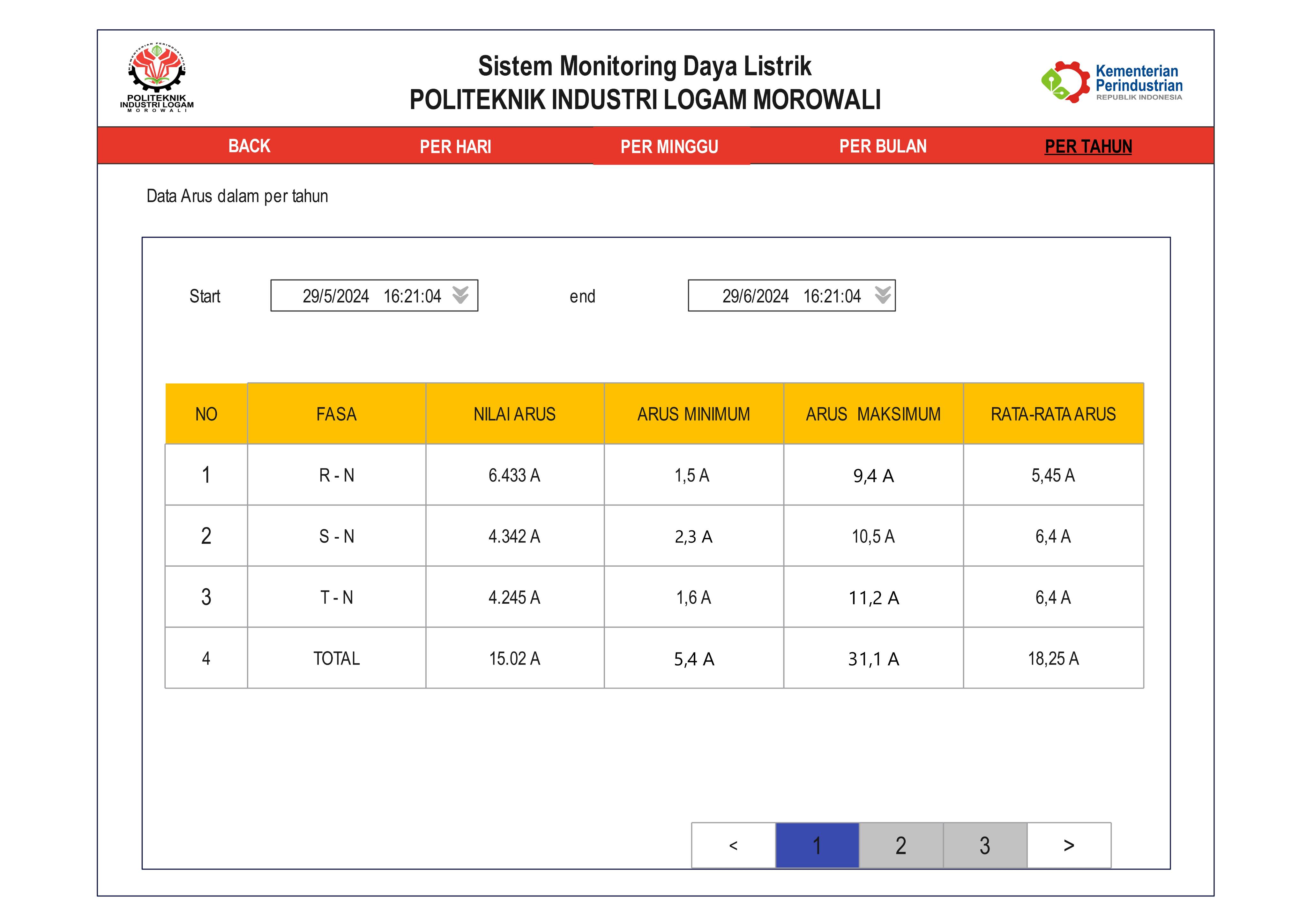Screen dimensions: 1307x924
Task: Click row number 2 in NO column
Action: tap(206, 536)
